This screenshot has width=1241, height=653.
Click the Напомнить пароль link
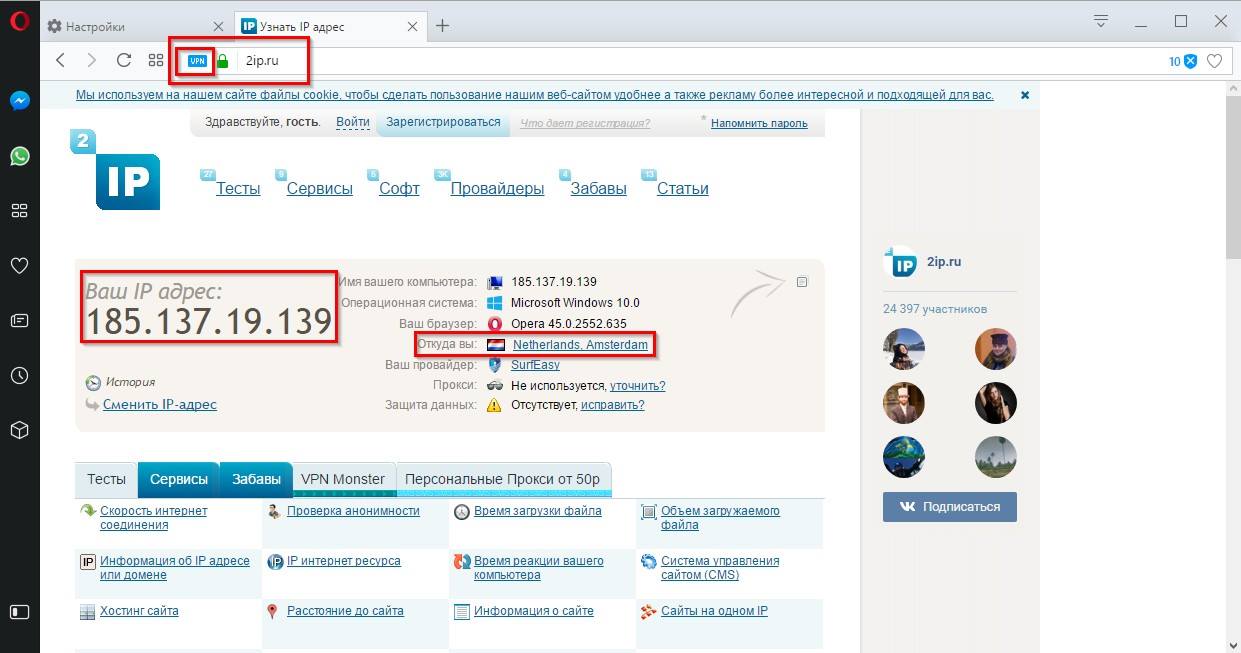(759, 123)
